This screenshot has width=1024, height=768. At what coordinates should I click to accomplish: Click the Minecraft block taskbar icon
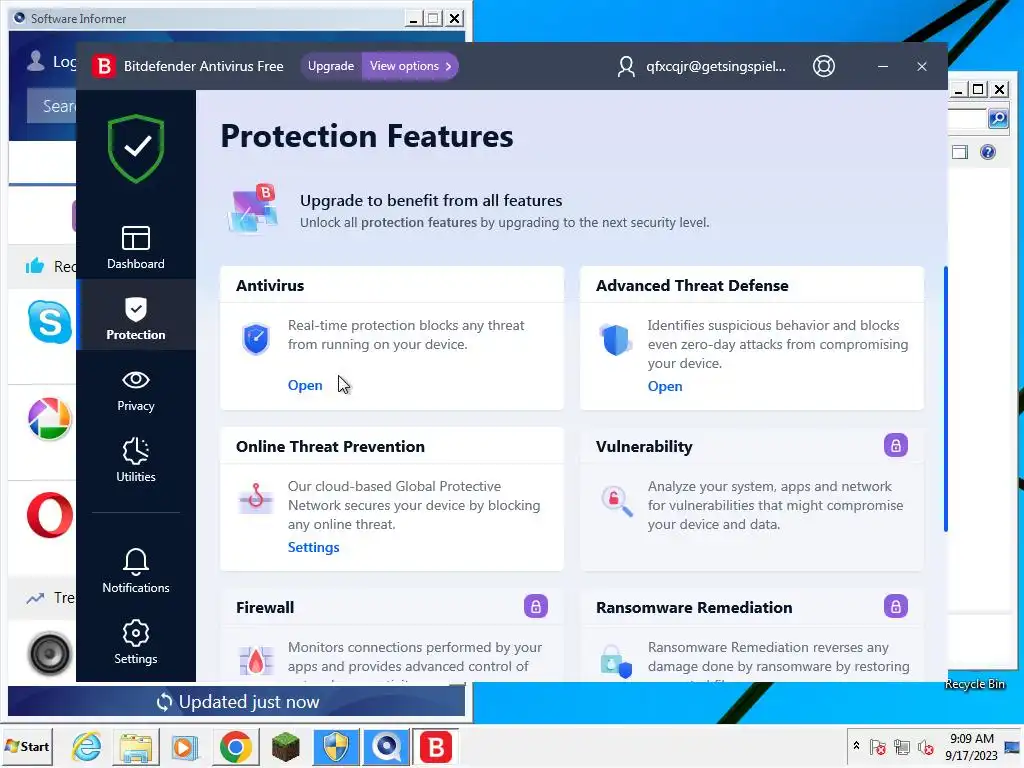(285, 746)
